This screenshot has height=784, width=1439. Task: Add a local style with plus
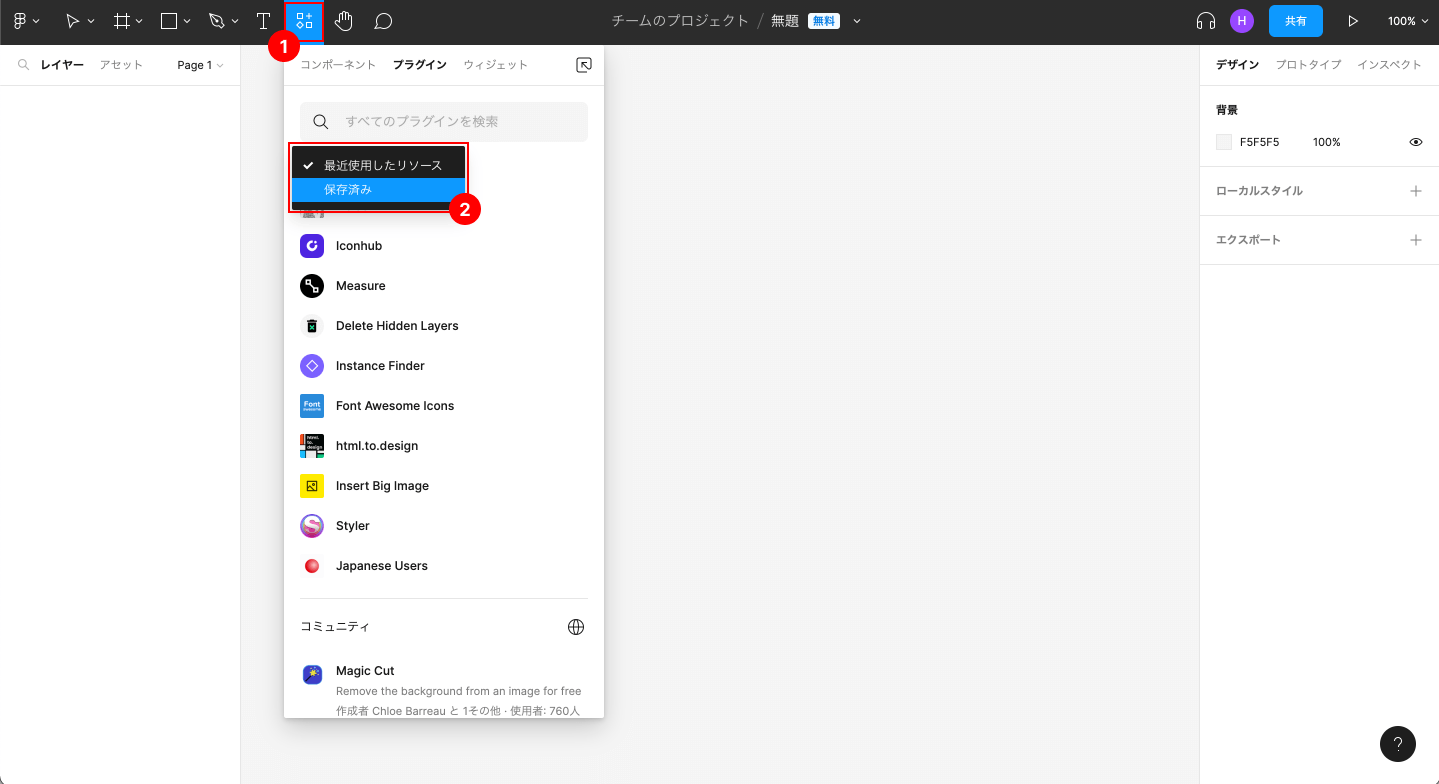(1416, 191)
